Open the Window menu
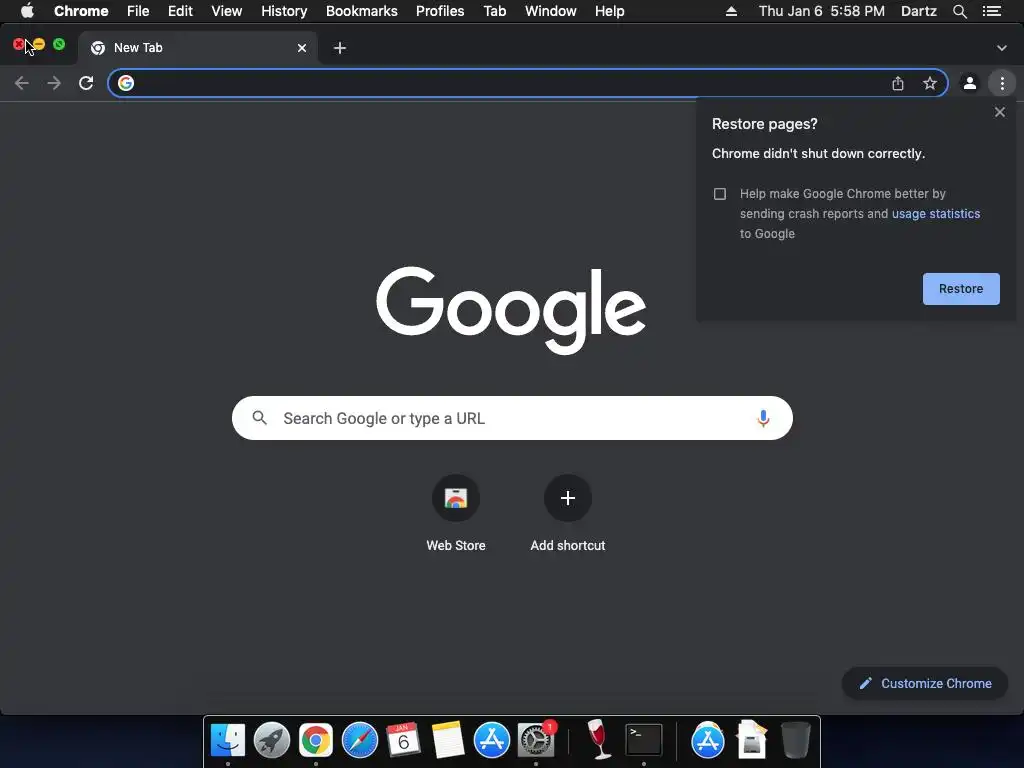Viewport: 1024px width, 768px height. click(551, 11)
